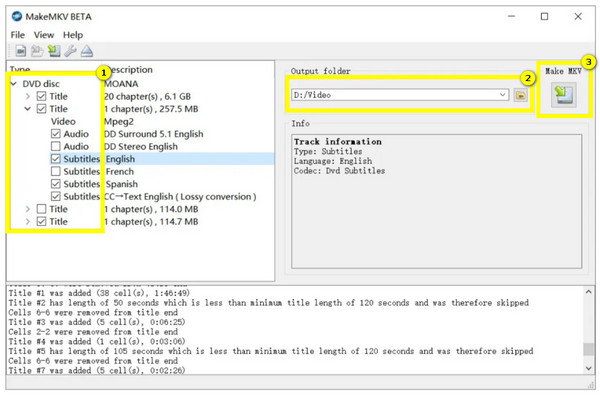
Task: Collapse the DVD disc tree node
Action: click(14, 83)
